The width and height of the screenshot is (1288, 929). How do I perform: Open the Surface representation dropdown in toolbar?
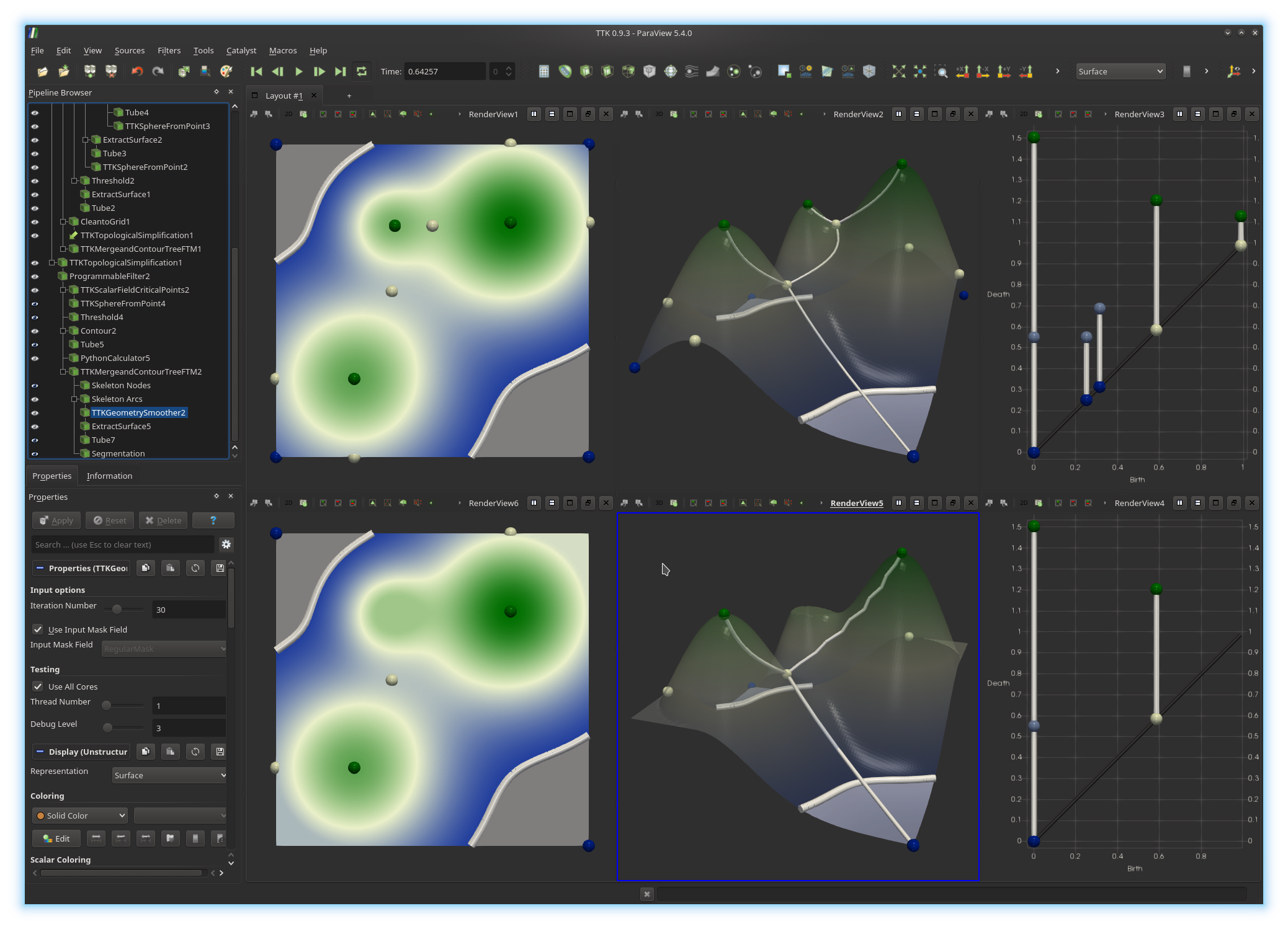point(1120,71)
